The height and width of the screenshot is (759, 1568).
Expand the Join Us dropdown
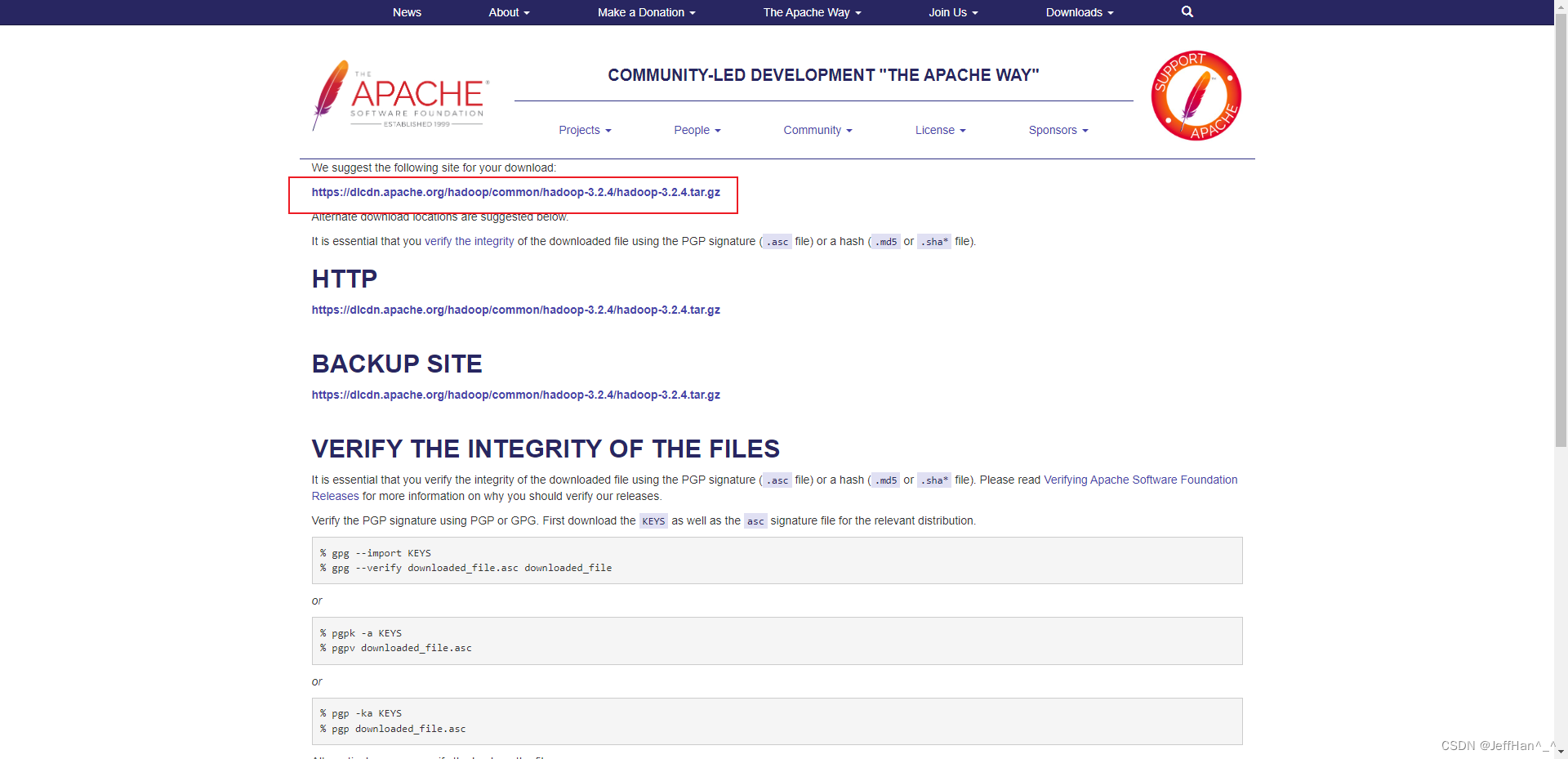pyautogui.click(x=953, y=12)
